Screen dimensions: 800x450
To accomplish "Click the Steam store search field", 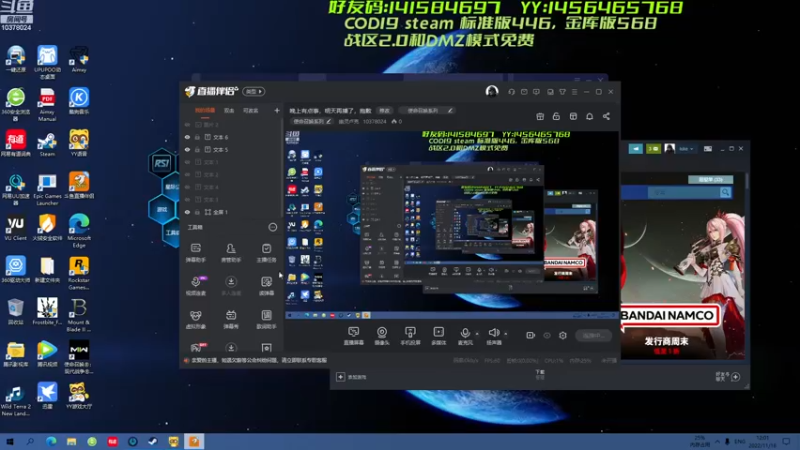I will click(684, 192).
